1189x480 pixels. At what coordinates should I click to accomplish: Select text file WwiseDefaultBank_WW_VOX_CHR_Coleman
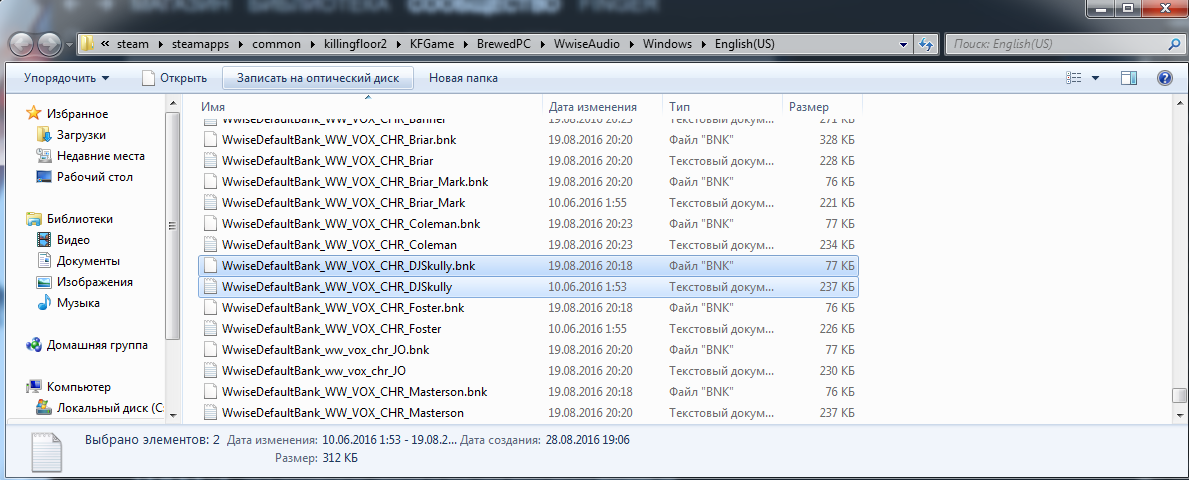tap(529, 245)
